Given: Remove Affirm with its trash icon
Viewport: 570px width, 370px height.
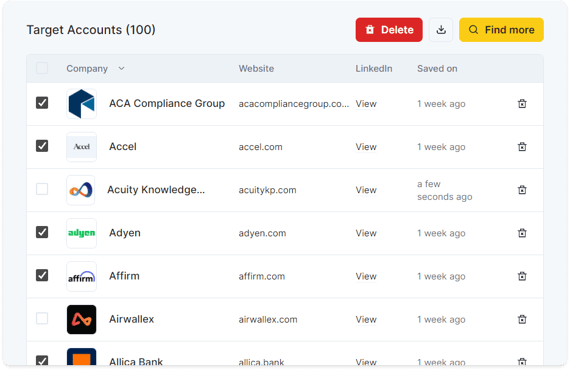Looking at the screenshot, I should 522,276.
